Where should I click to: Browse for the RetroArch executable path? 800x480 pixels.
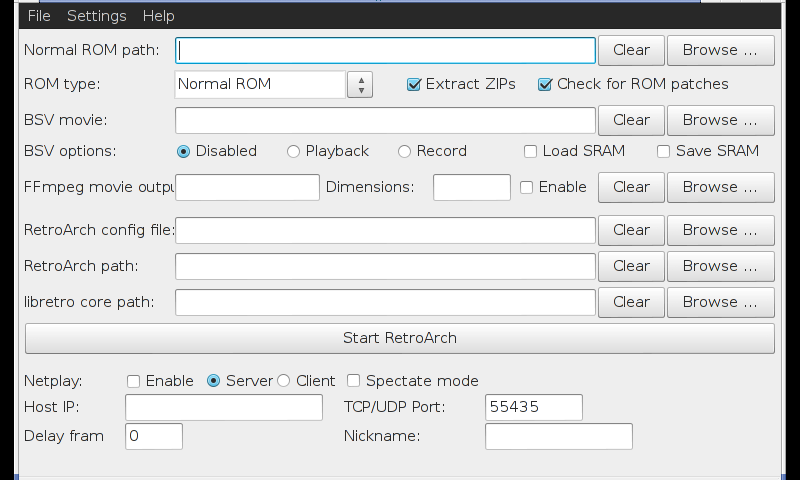(x=720, y=266)
